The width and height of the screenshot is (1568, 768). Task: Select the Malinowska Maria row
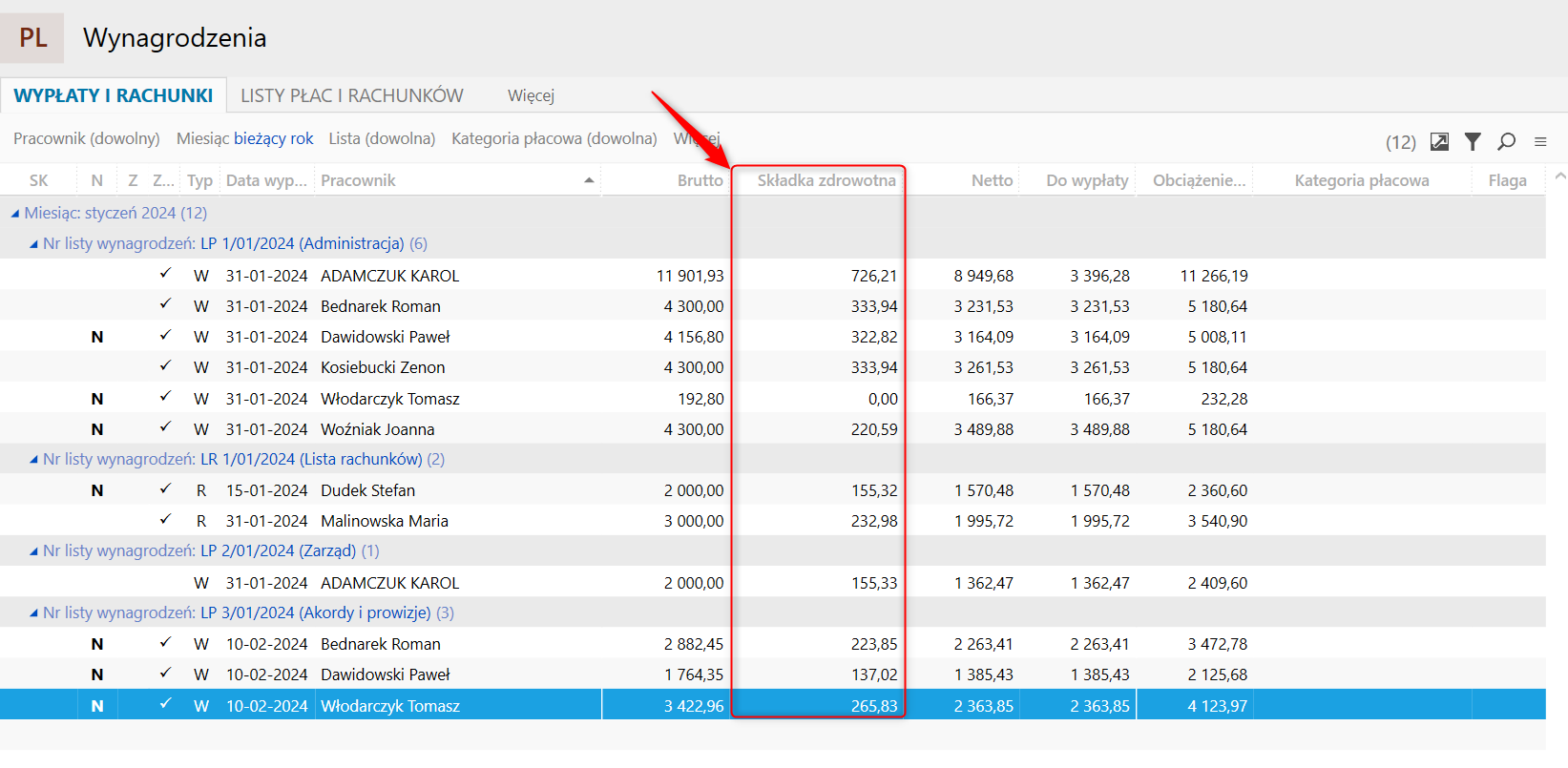(384, 521)
